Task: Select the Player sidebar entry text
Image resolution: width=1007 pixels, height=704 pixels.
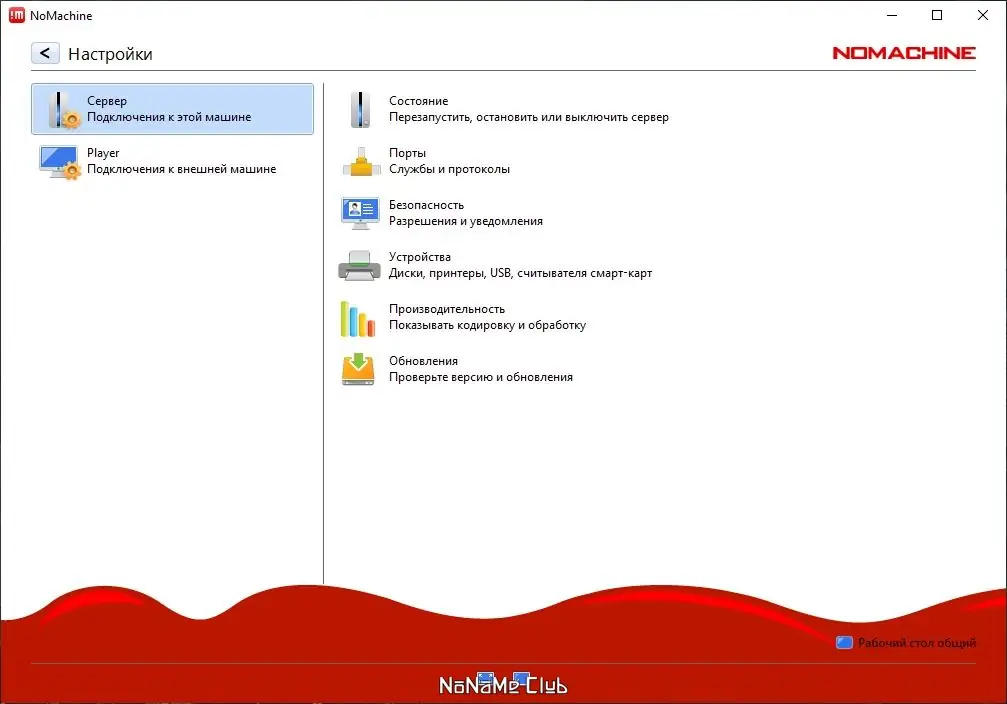Action: coord(103,153)
